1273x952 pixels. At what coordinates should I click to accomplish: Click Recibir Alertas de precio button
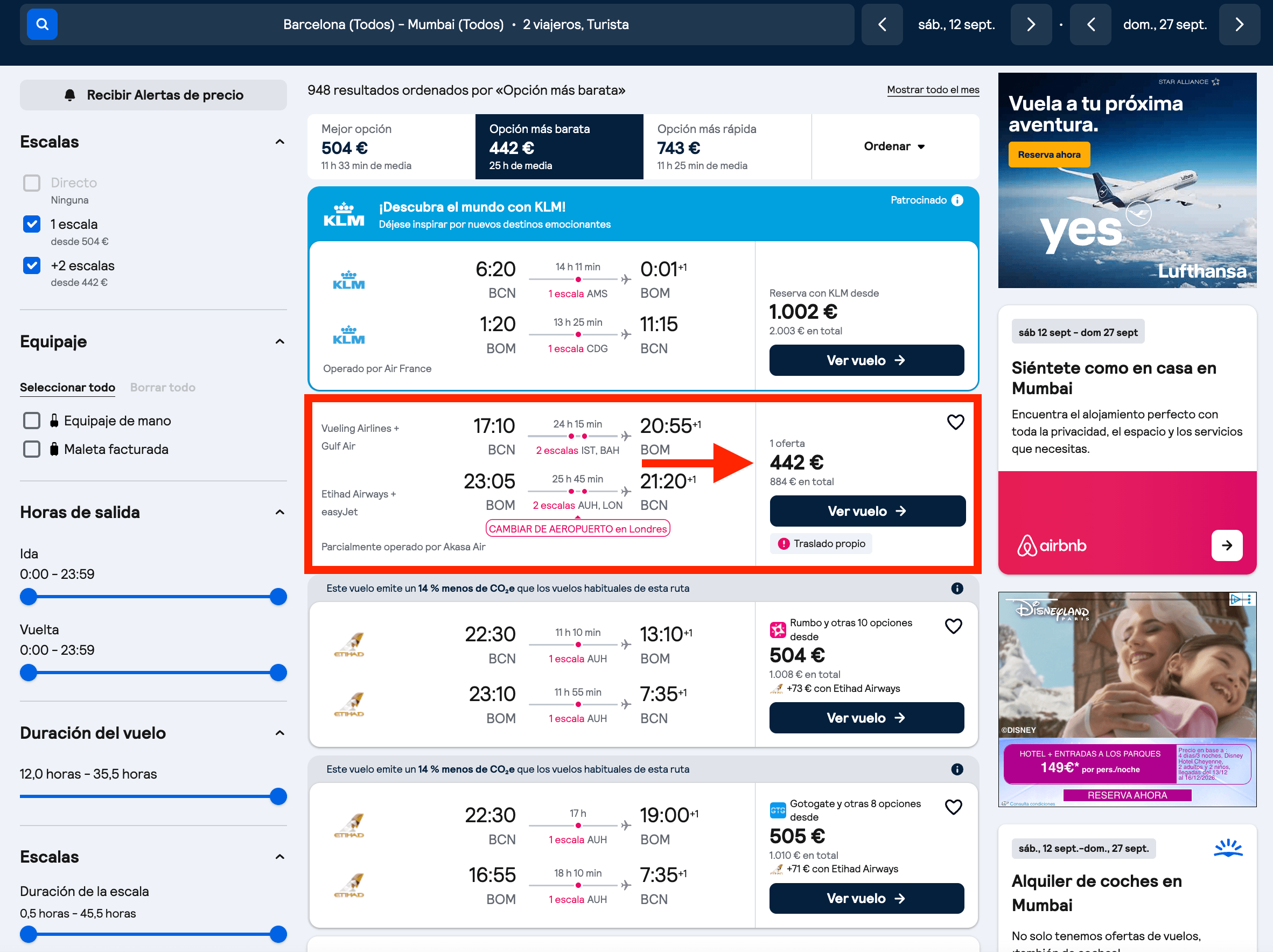pyautogui.click(x=153, y=95)
